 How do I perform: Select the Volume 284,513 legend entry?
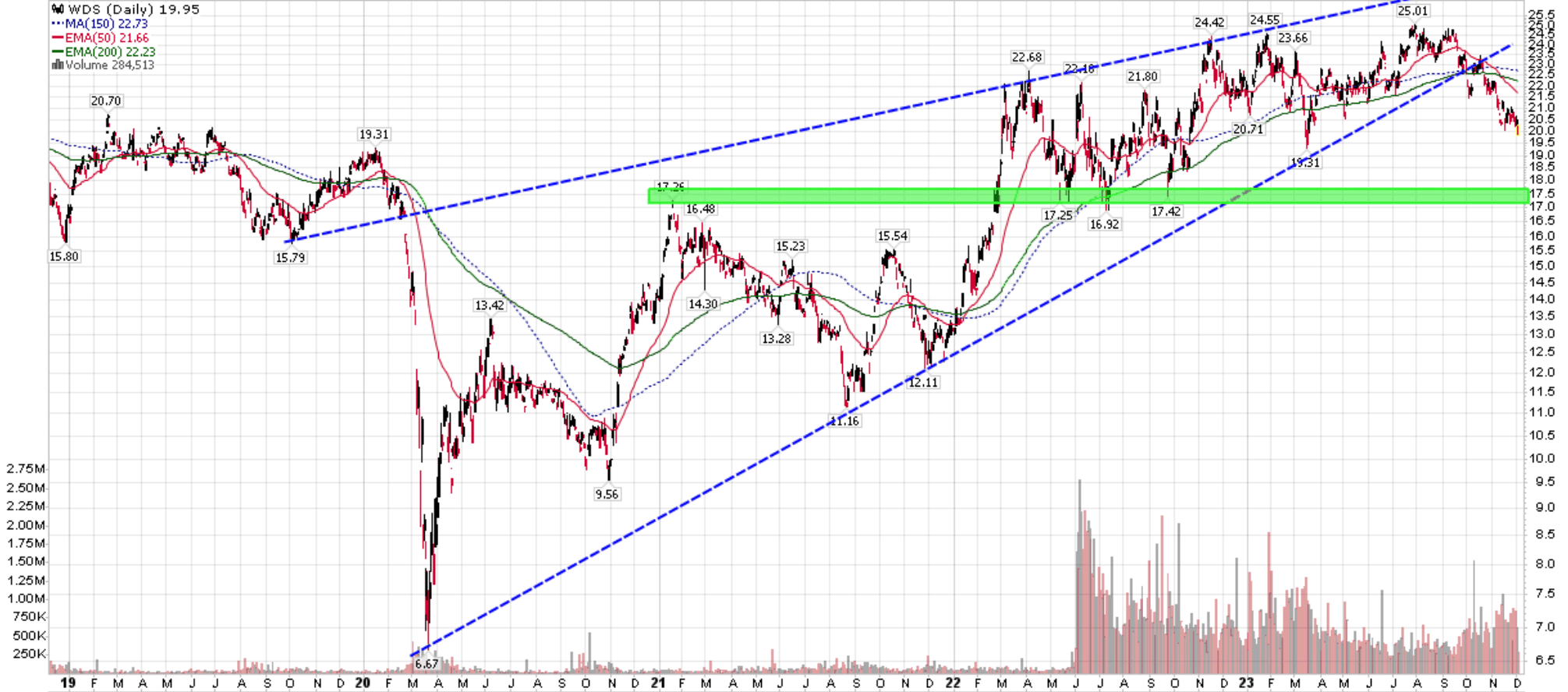(x=109, y=65)
